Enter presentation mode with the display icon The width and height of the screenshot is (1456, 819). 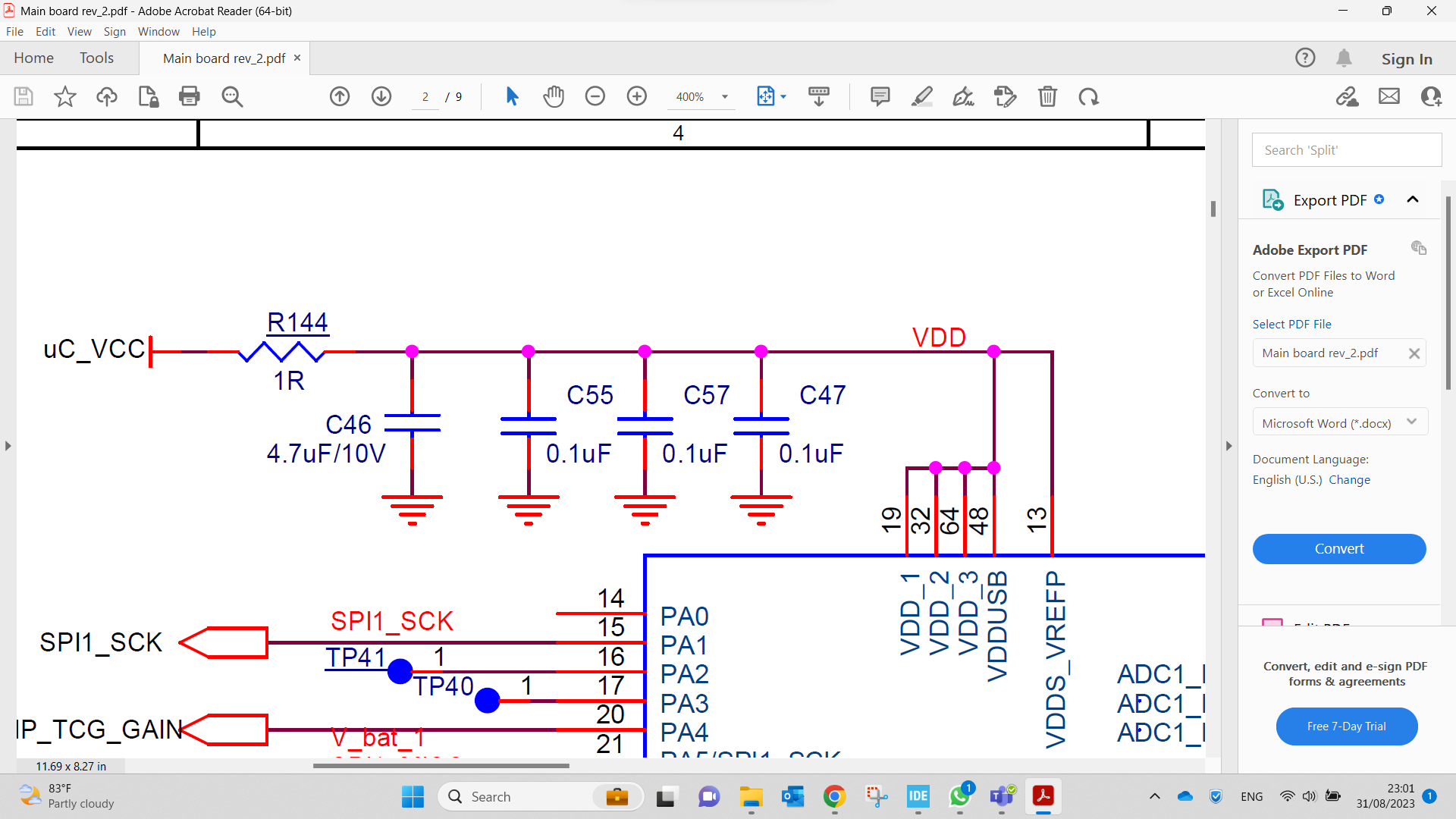[x=819, y=96]
